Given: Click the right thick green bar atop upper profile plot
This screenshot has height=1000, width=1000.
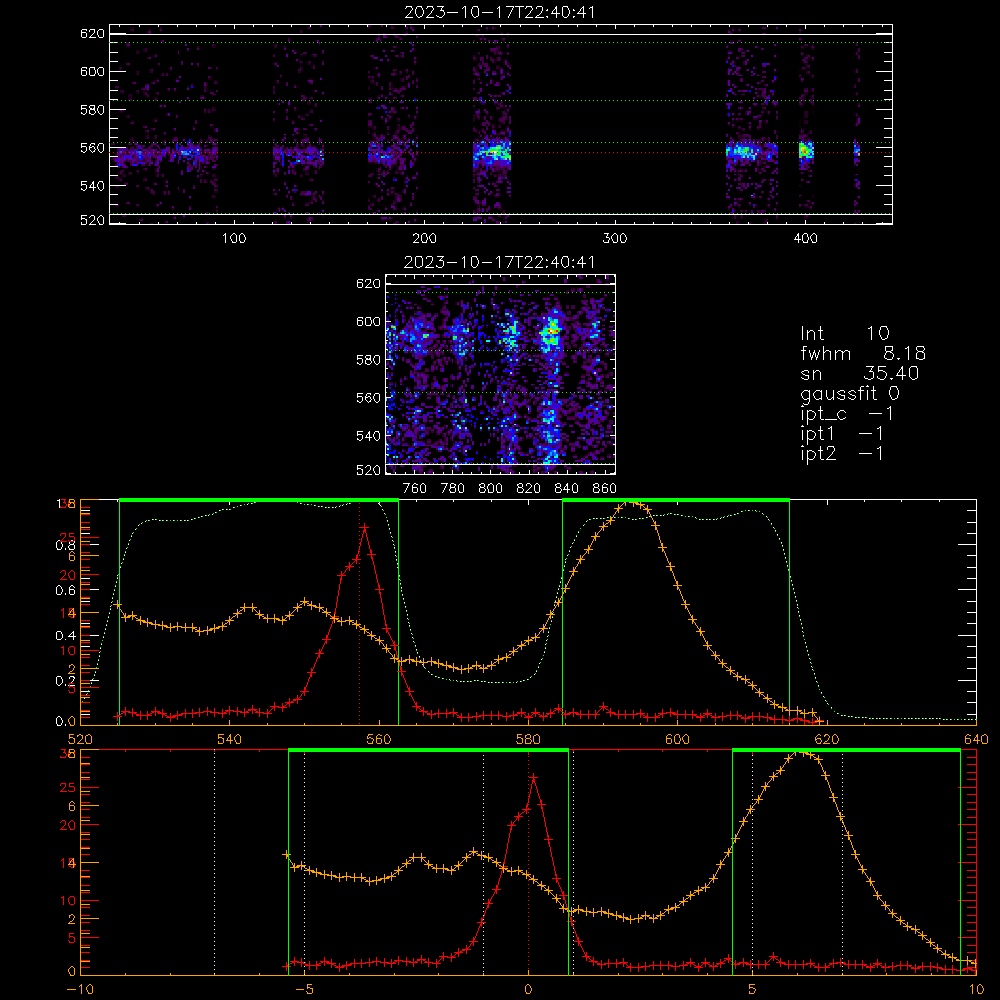Looking at the screenshot, I should [676, 500].
